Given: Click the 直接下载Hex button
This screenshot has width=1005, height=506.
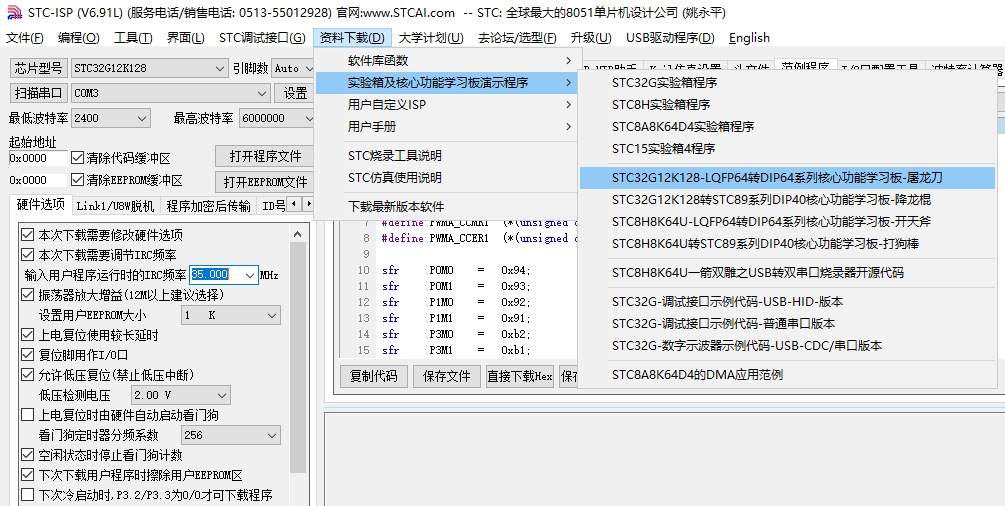Looking at the screenshot, I should click(520, 376).
